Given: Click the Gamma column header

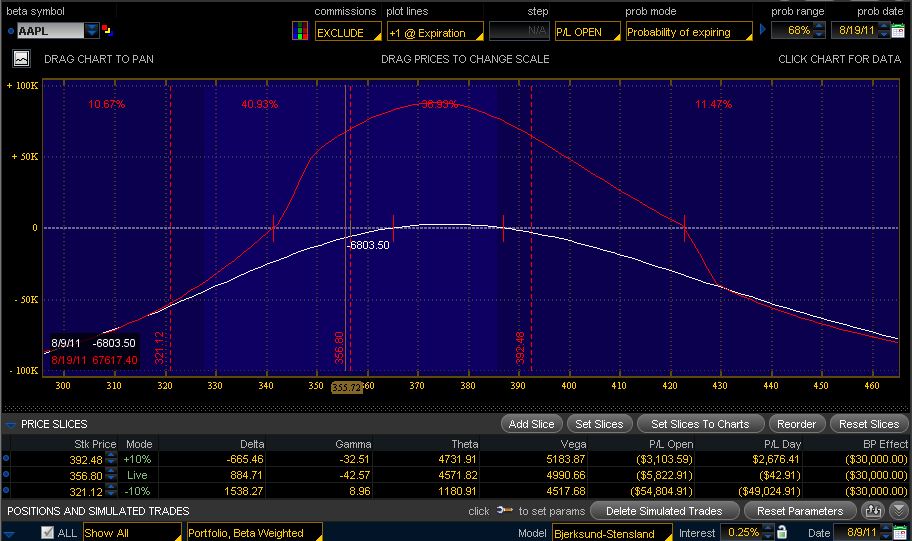Looking at the screenshot, I should pyautogui.click(x=353, y=444).
